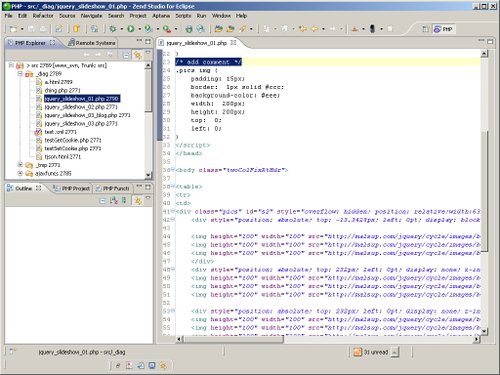Collapse the _diag folder
This screenshot has width=500, height=375.
point(20,73)
